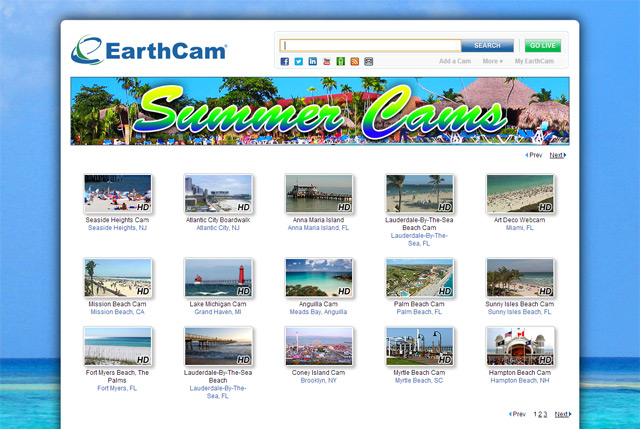Click the Palm Beach, FL location link
Screen dimensions: 640x429
[x=419, y=312]
